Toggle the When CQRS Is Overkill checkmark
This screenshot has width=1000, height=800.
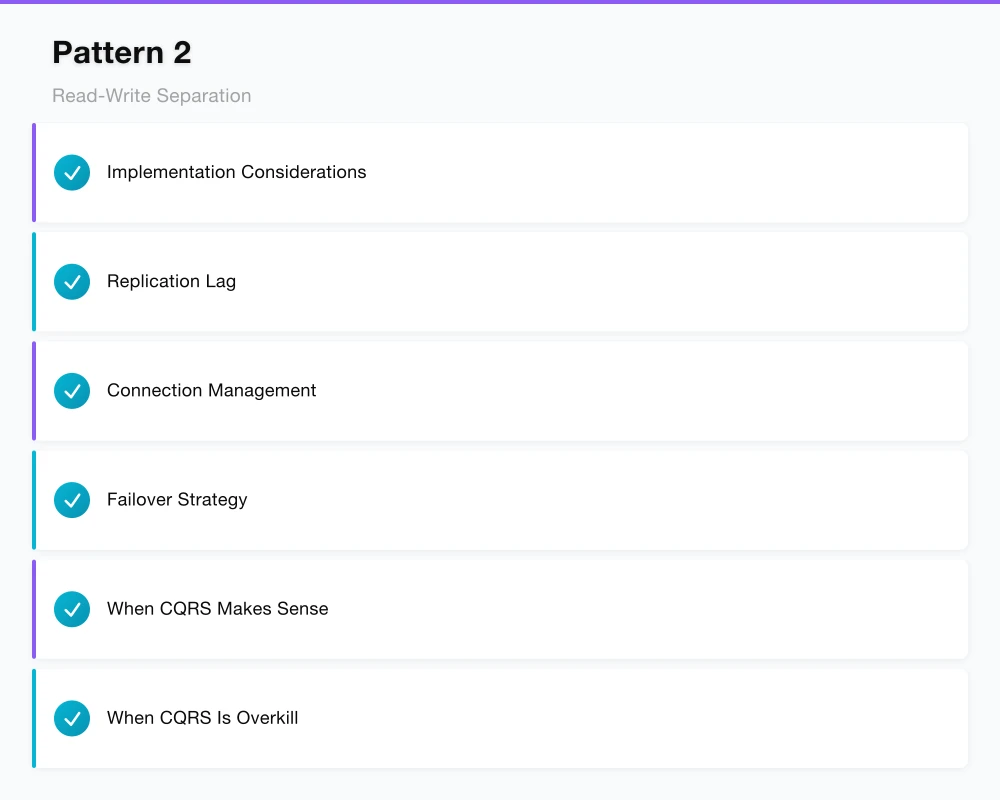tap(72, 718)
